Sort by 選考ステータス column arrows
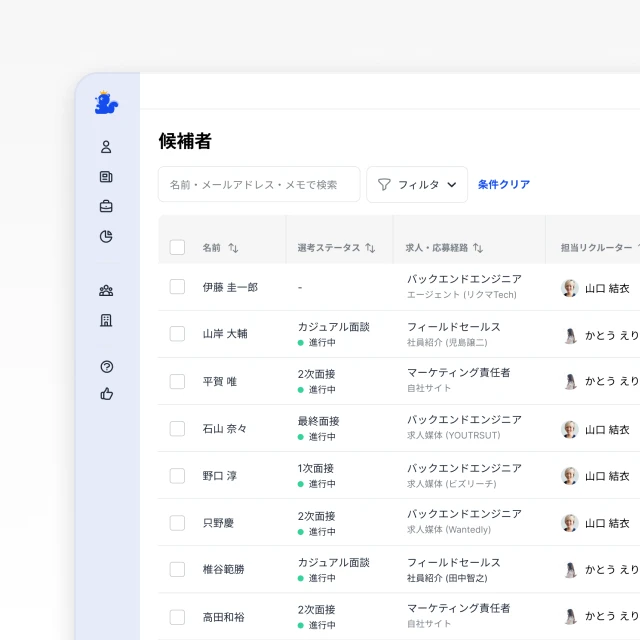The height and width of the screenshot is (640, 640). (x=370, y=248)
